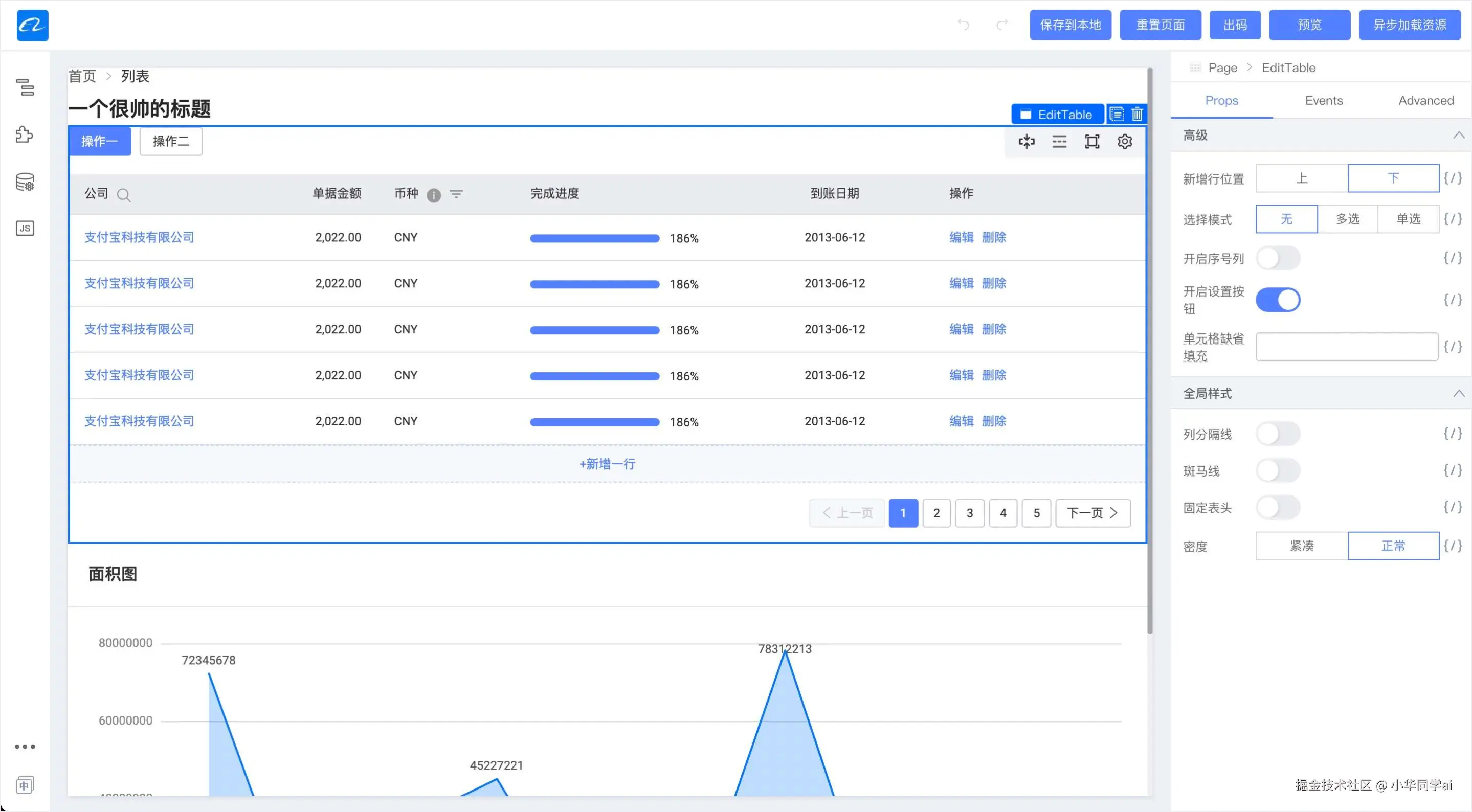
Task: Delete the EditTable with trash icon
Action: 1136,115
